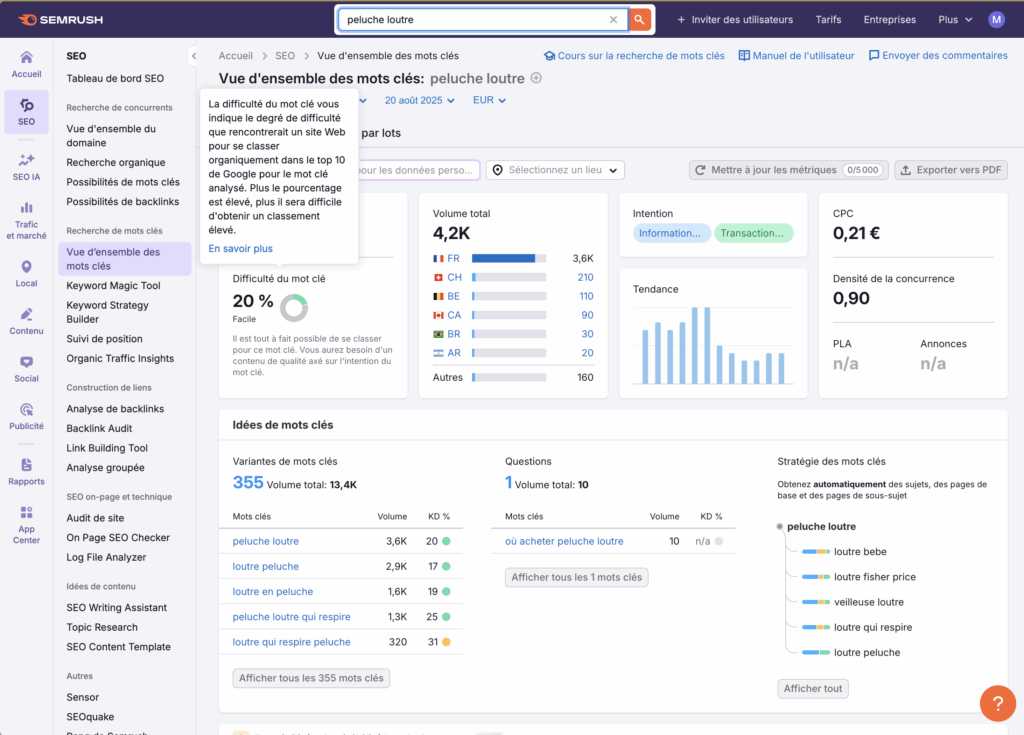This screenshot has width=1024, height=735.
Task: Expand the loutre bebe strategy item
Action: (x=844, y=551)
